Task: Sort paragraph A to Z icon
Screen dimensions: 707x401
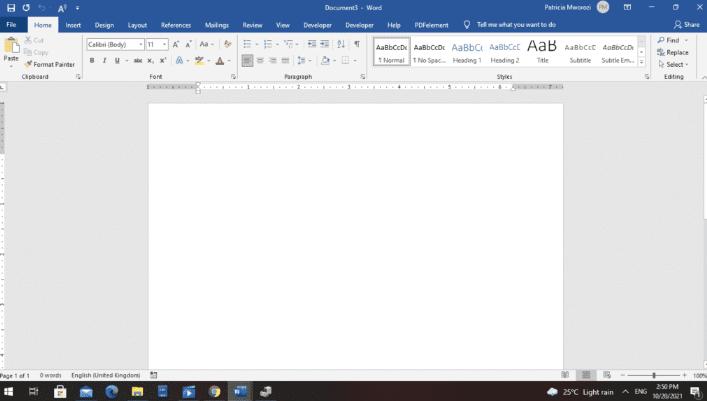Action: 341,44
